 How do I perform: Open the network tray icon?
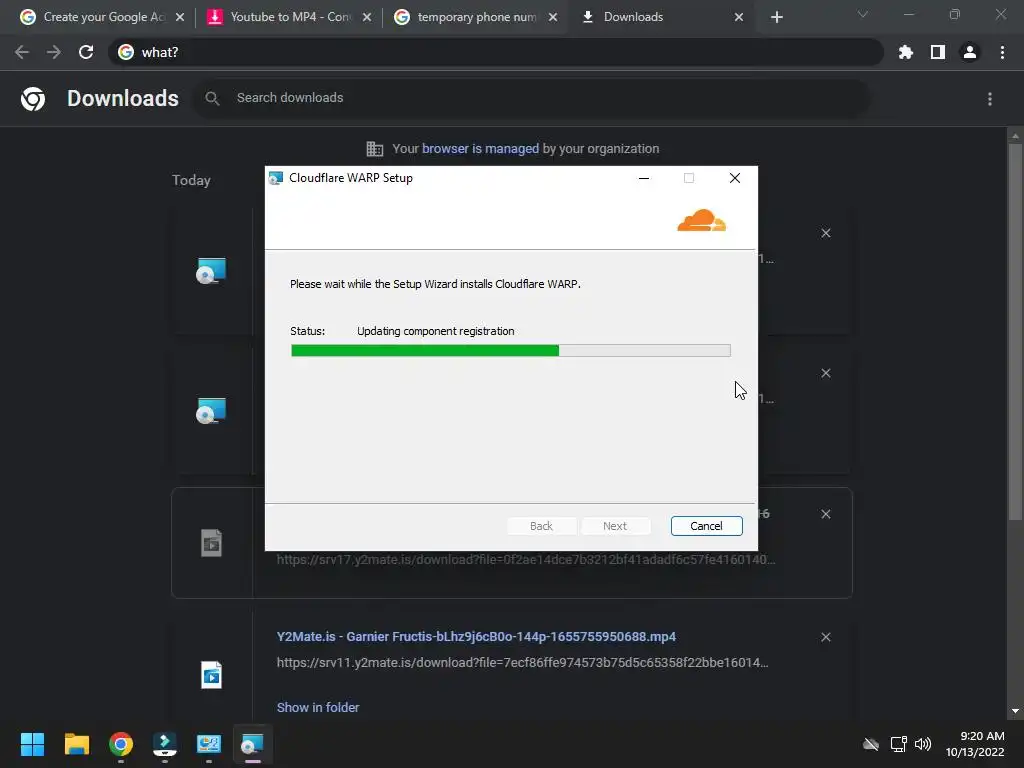(899, 744)
